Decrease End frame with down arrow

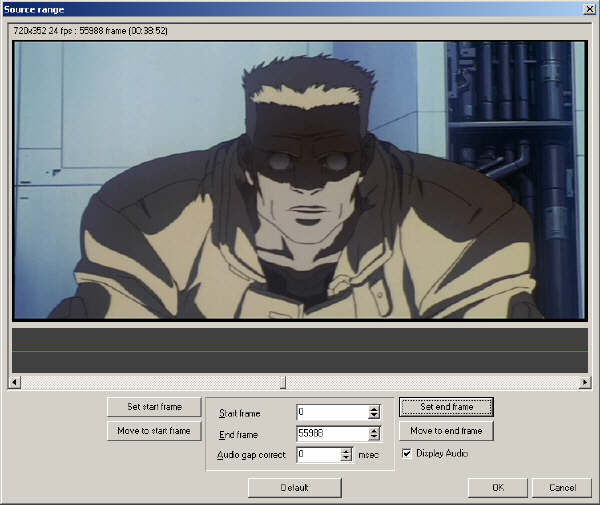coord(374,437)
